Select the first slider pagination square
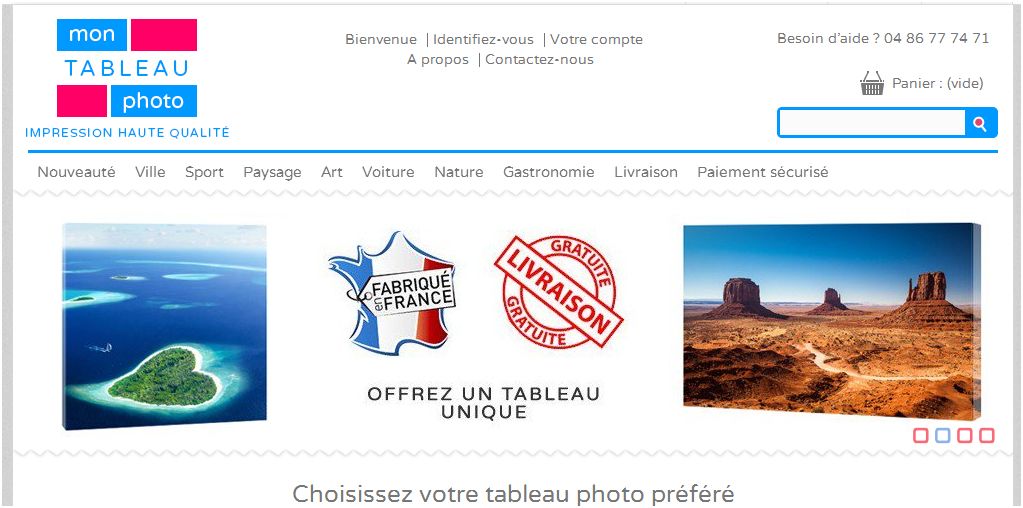 point(921,436)
